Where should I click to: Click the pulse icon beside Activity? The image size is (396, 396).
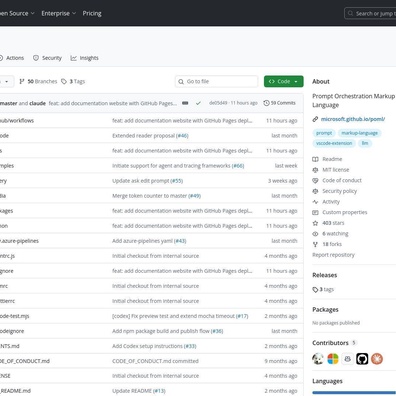[315, 202]
